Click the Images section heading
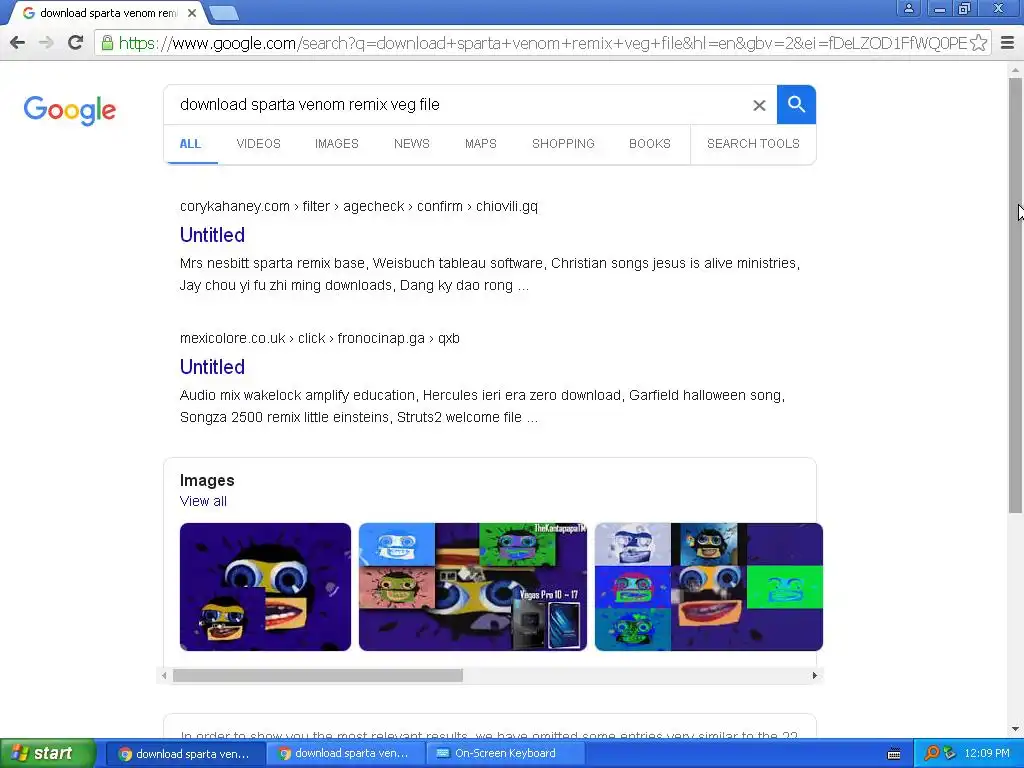The width and height of the screenshot is (1024, 768). coord(207,480)
